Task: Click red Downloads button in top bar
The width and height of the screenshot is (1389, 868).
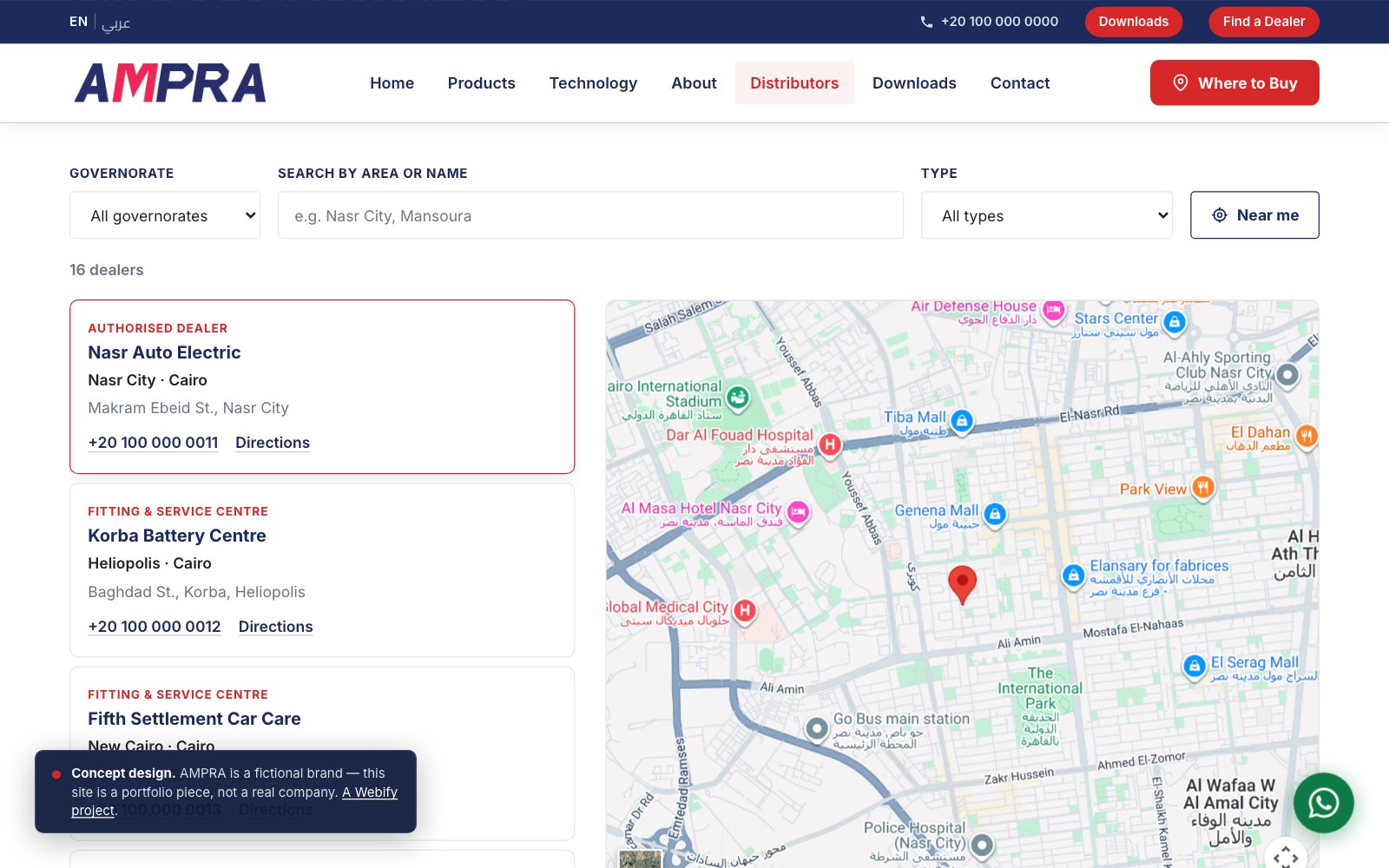Action: [x=1134, y=22]
